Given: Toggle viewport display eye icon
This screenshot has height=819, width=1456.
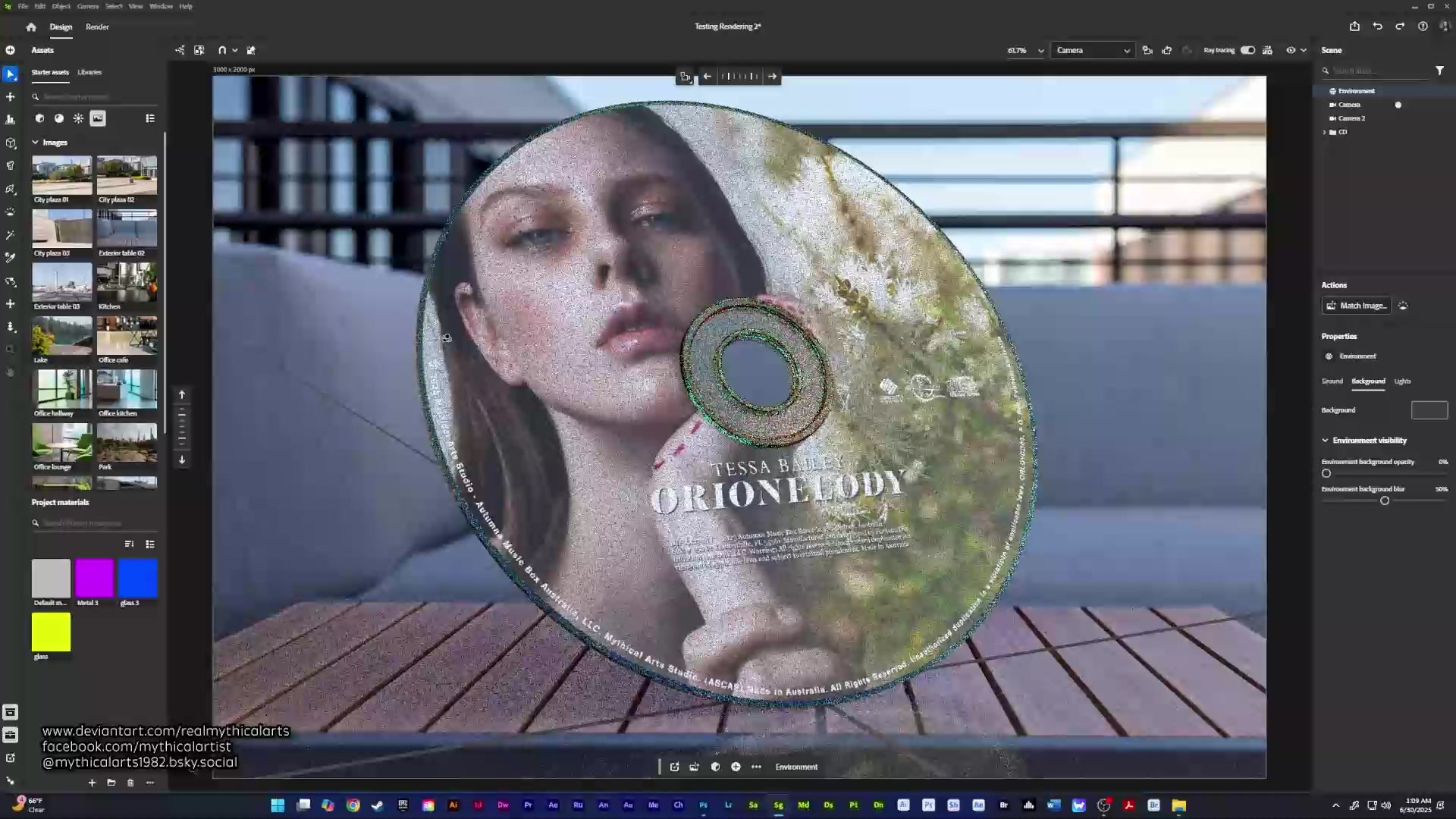Looking at the screenshot, I should click(x=1291, y=50).
